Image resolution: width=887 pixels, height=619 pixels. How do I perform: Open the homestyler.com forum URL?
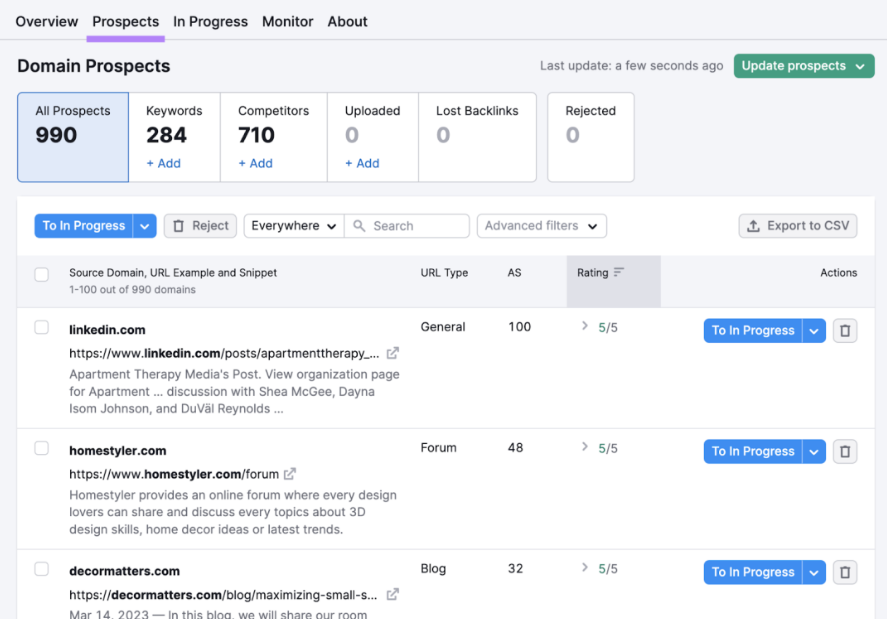click(174, 474)
